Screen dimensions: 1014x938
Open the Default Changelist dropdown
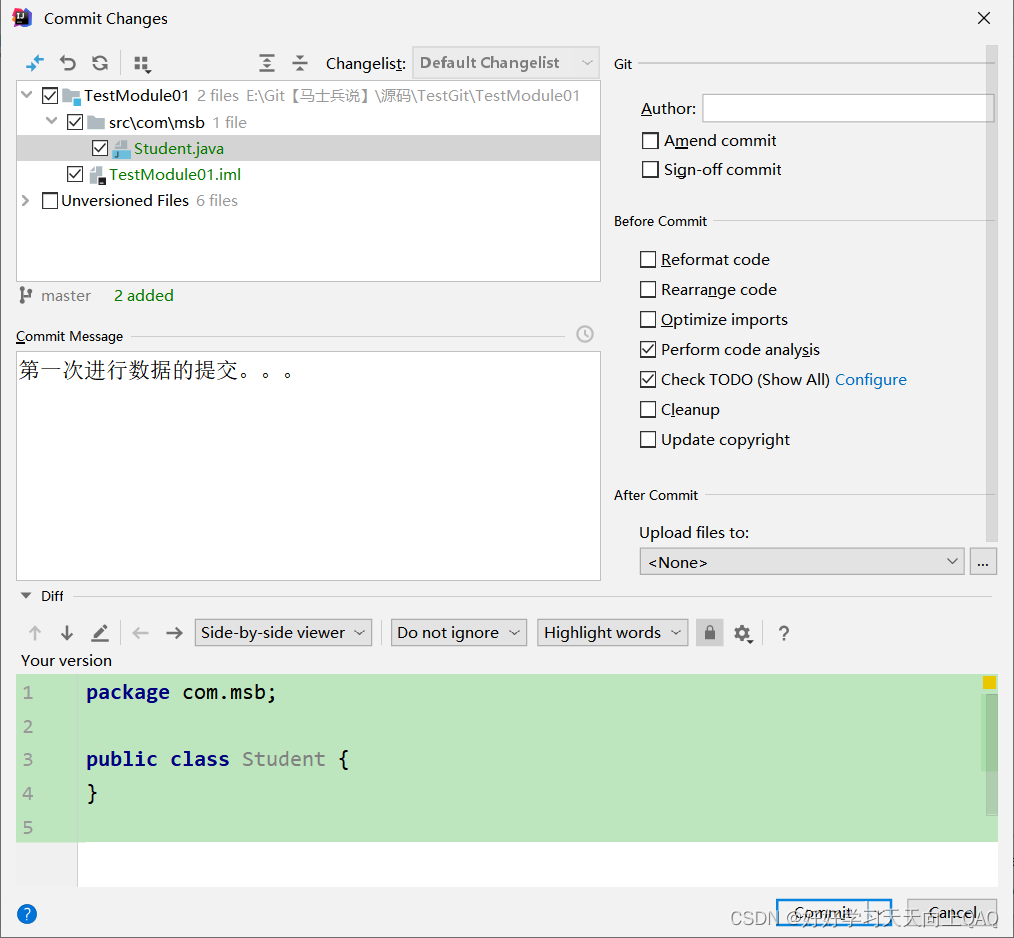click(506, 63)
